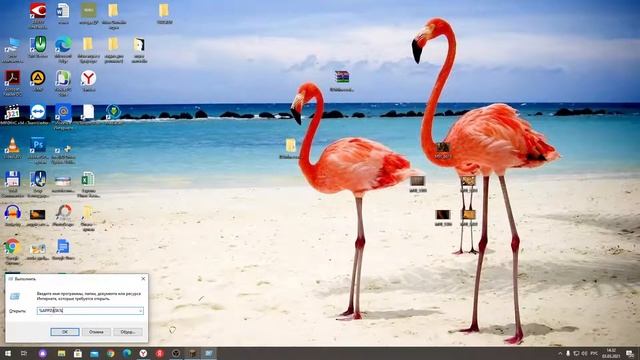The width and height of the screenshot is (640, 360).
Task: Select the folder icon beside left flamingo
Action: pyautogui.click(x=291, y=149)
